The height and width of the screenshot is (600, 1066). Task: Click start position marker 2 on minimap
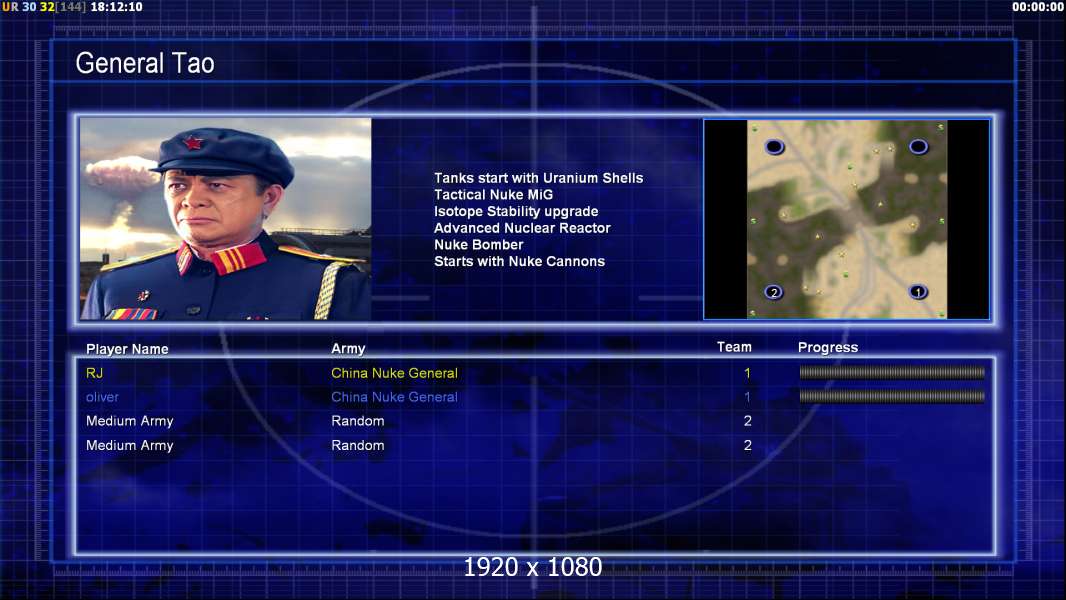click(774, 293)
